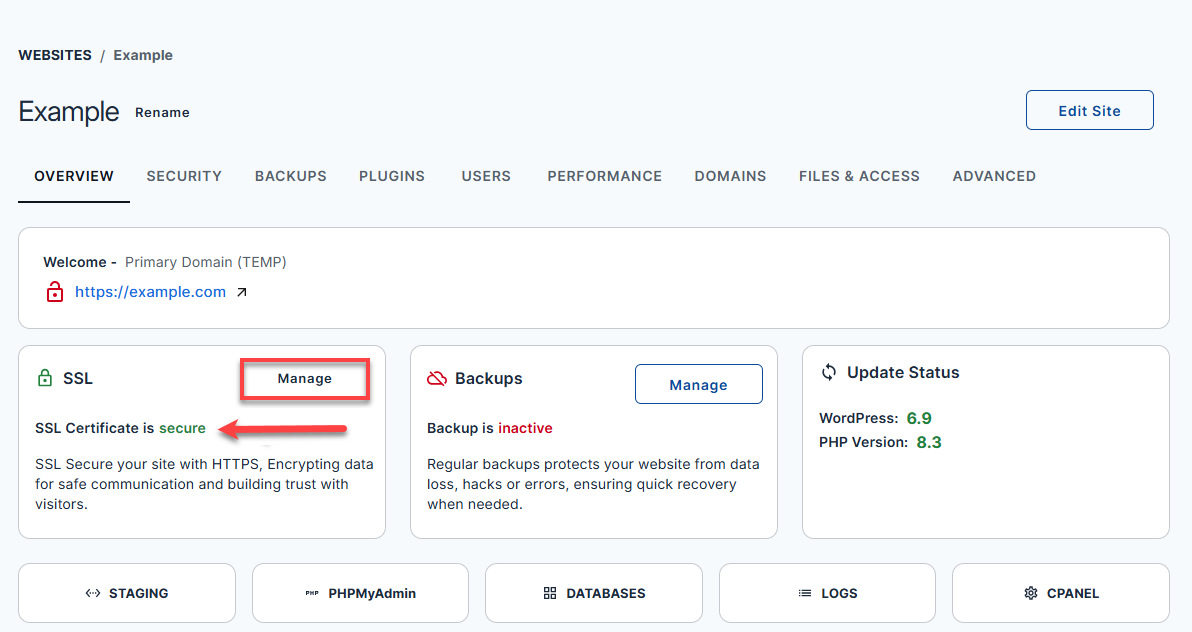Open the PHPMyAdmin button

tap(360, 593)
